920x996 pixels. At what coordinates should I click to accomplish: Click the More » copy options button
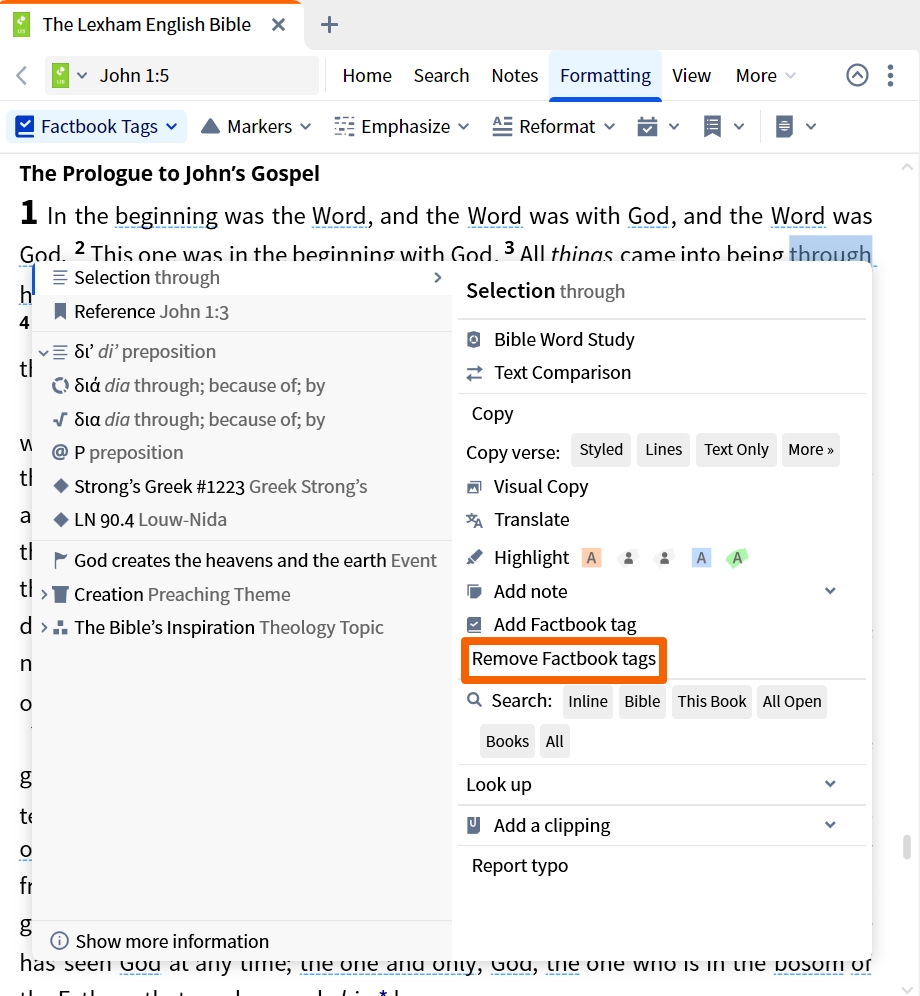coord(811,450)
